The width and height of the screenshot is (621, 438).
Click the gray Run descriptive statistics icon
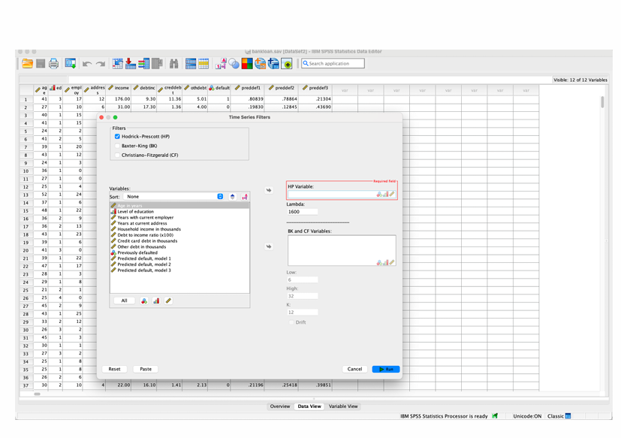click(157, 63)
